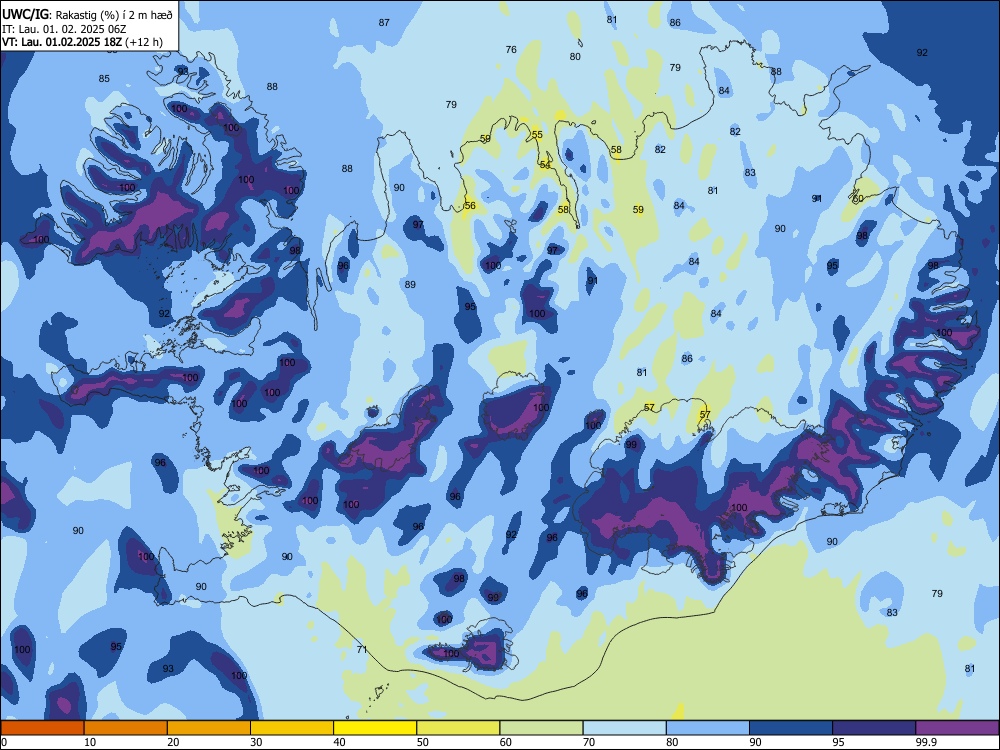Click 'VT: Lau. 01.02.2025 18Z (+12 h)' text

pyautogui.click(x=82, y=42)
